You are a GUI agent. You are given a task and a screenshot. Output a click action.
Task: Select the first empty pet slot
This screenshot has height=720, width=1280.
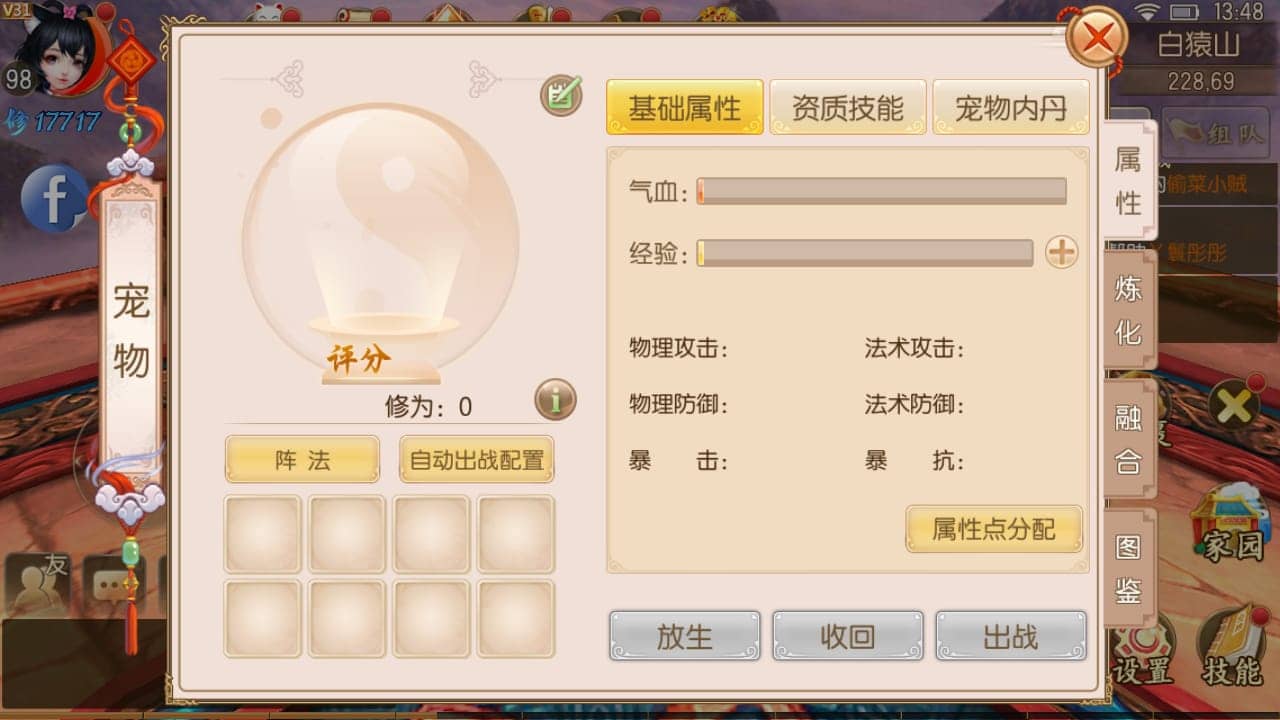(x=263, y=534)
